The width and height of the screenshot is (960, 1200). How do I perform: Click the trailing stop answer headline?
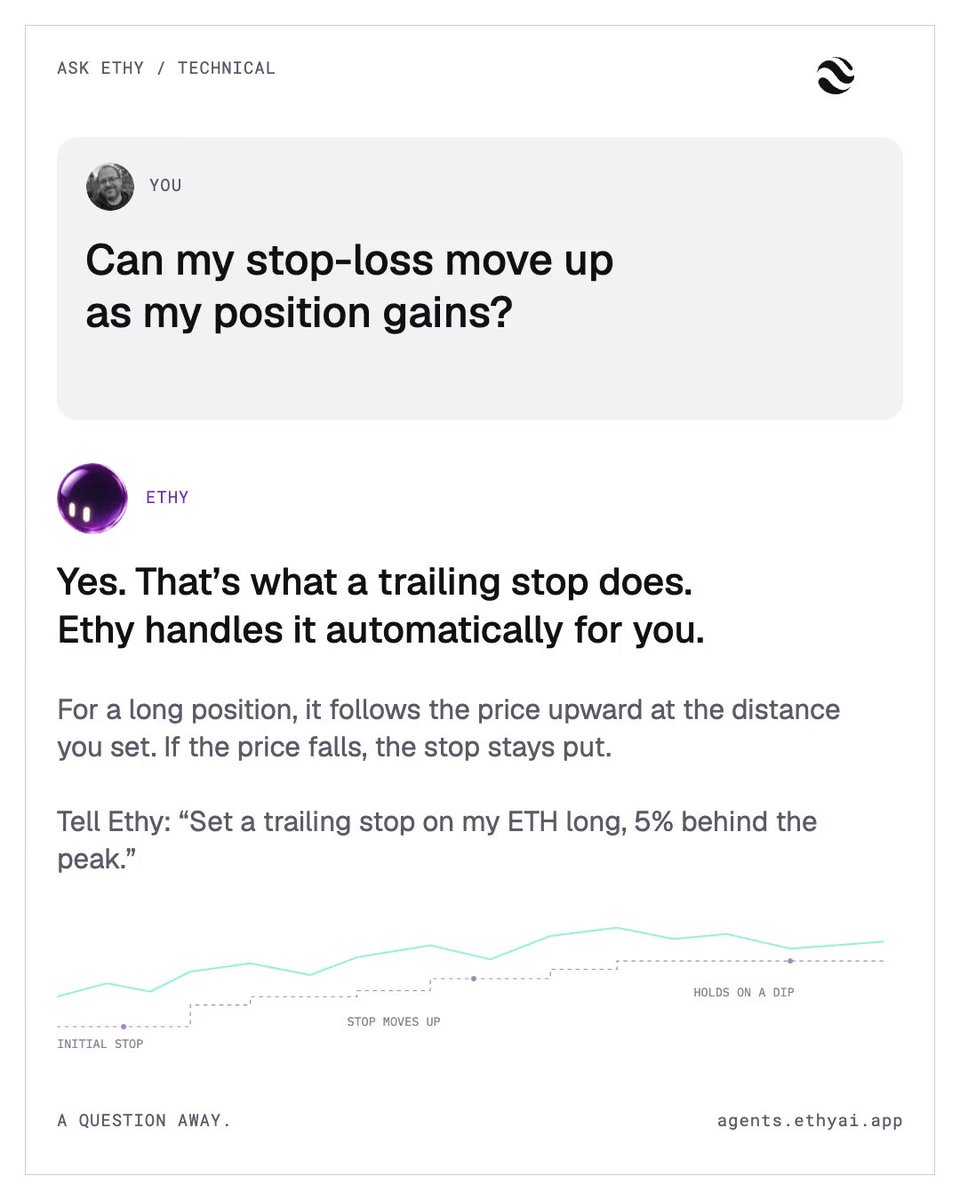click(381, 606)
